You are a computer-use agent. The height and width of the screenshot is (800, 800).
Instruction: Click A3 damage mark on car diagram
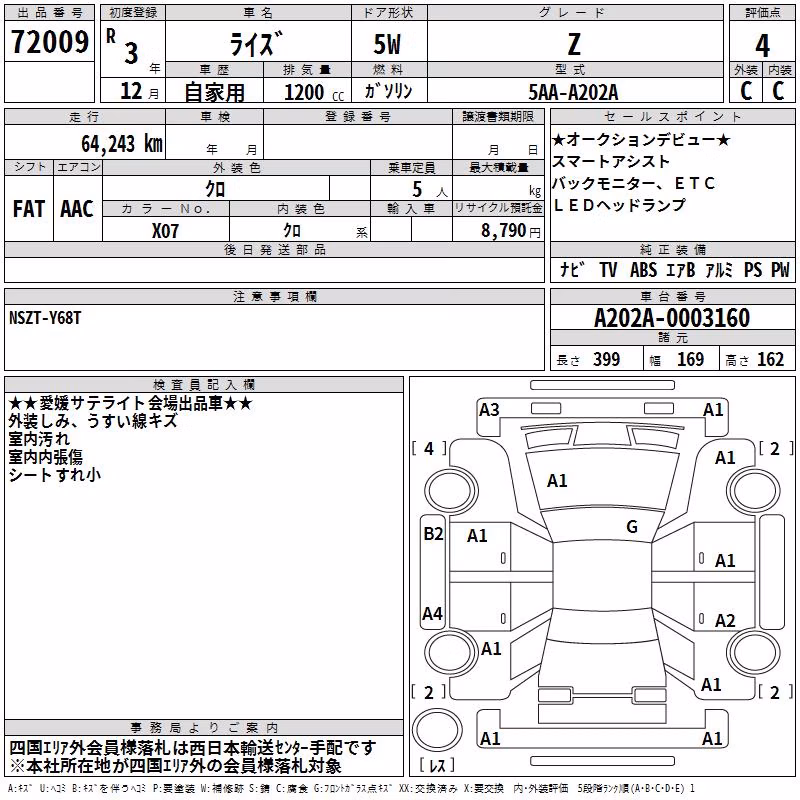tap(489, 410)
